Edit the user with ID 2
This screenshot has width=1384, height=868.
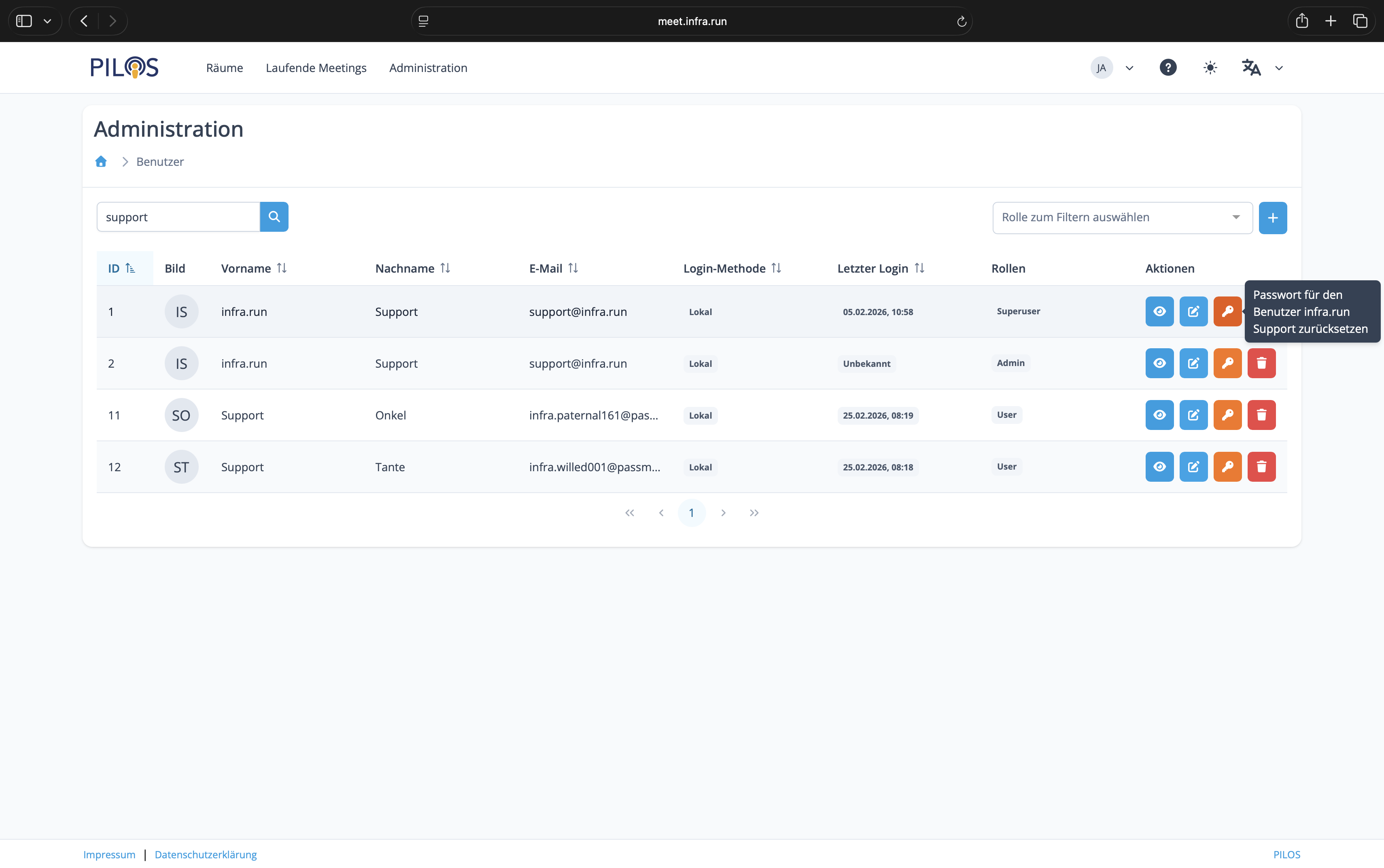pos(1193,363)
